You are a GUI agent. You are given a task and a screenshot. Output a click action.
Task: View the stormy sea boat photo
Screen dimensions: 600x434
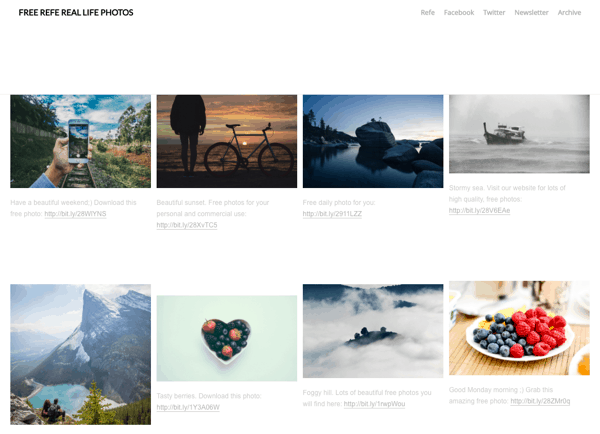pyautogui.click(x=519, y=134)
